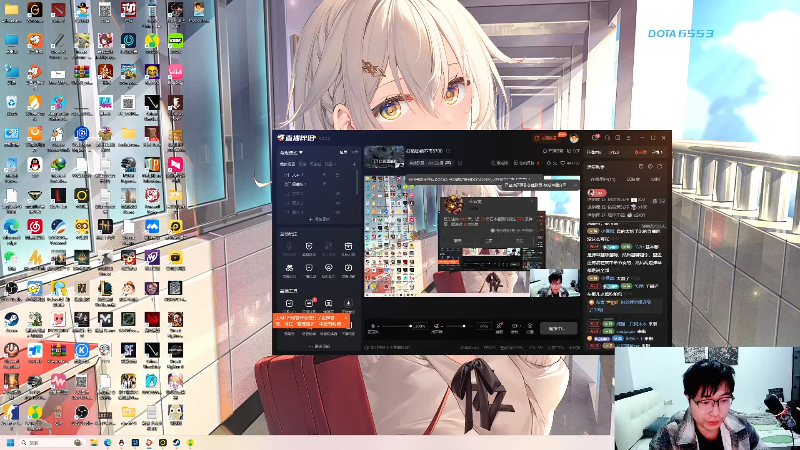The width and height of the screenshot is (800, 450).
Task: Click the live cover thumbnail
Action: (x=384, y=157)
